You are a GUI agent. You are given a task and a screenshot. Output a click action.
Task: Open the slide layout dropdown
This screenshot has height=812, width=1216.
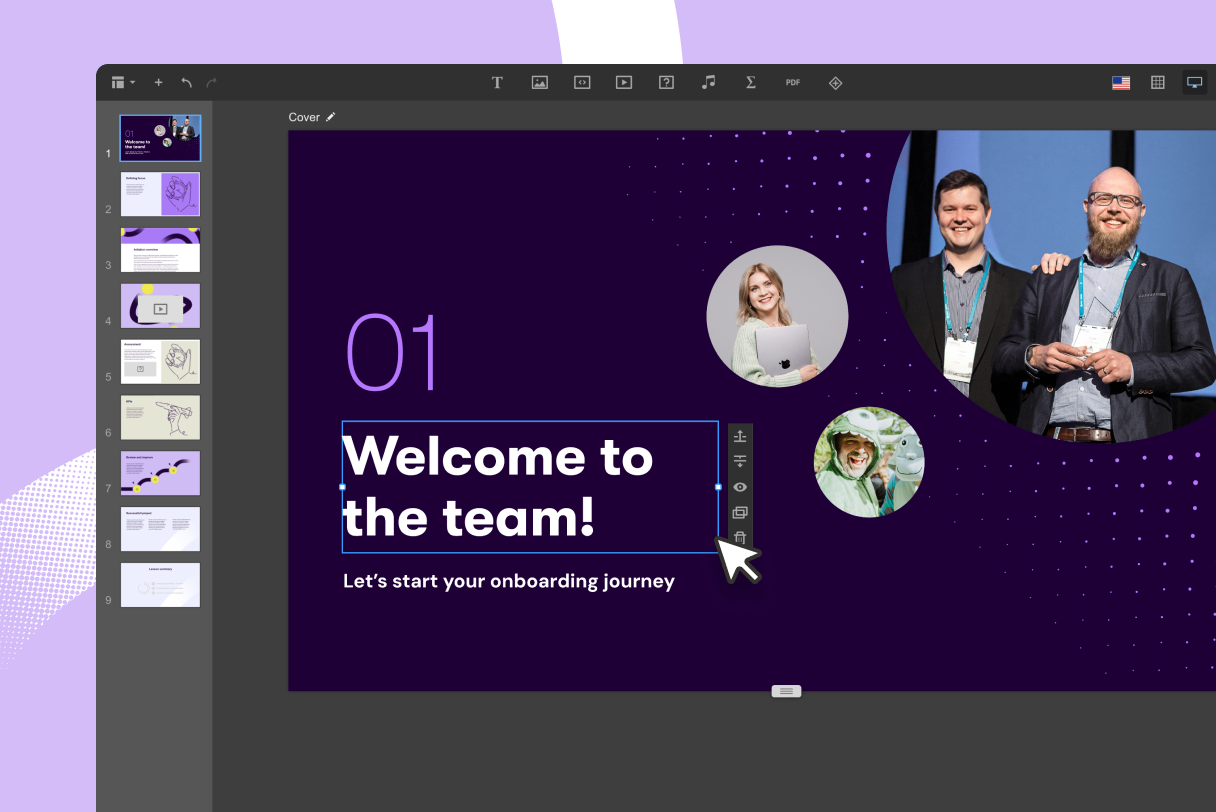pos(123,82)
